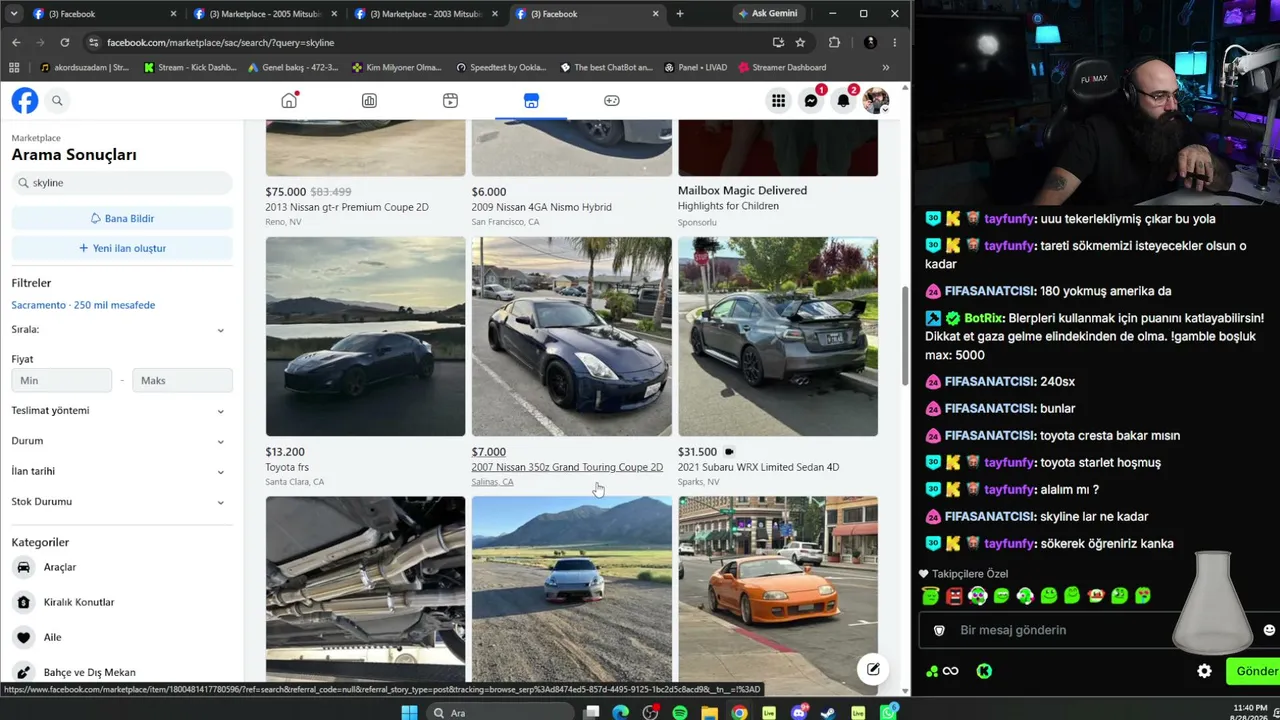Open the Chrome tab search dropdown
1280x720 pixels.
13,13
